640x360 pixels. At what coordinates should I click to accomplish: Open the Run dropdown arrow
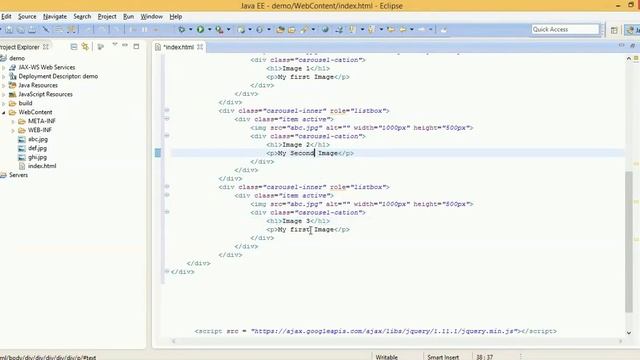(x=209, y=29)
